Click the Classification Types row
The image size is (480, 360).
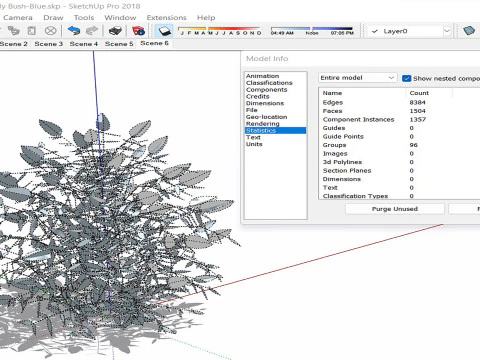coord(399,196)
